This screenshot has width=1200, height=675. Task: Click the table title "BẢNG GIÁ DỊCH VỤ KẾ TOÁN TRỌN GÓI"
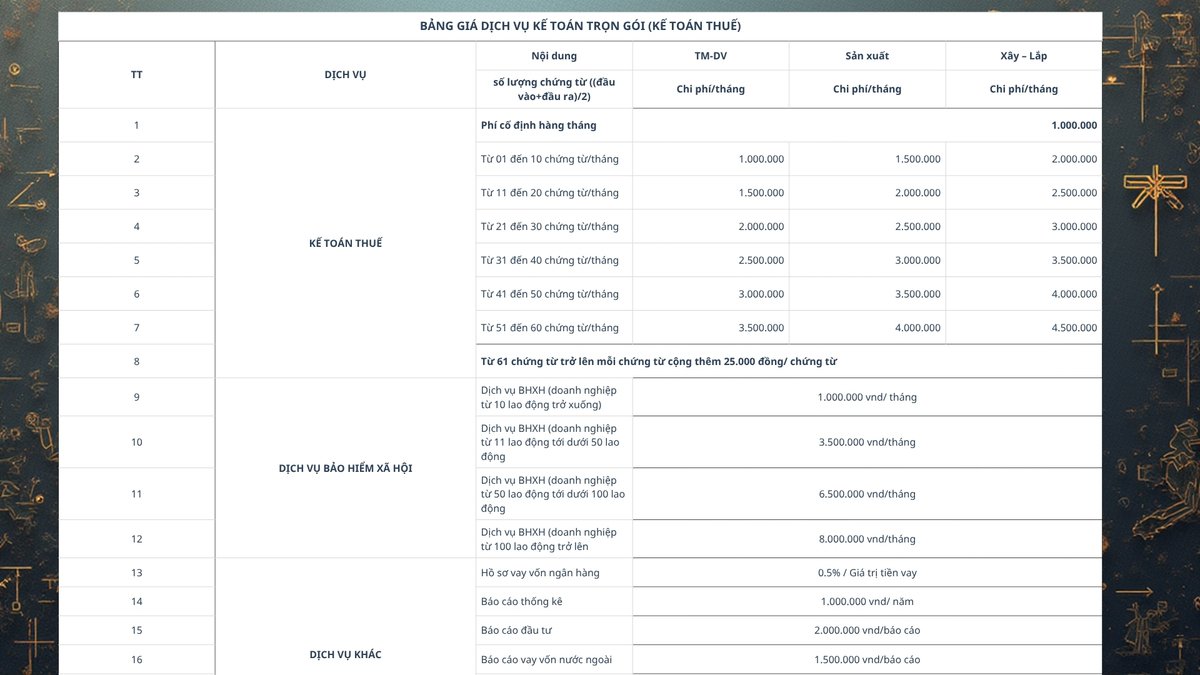[580, 26]
